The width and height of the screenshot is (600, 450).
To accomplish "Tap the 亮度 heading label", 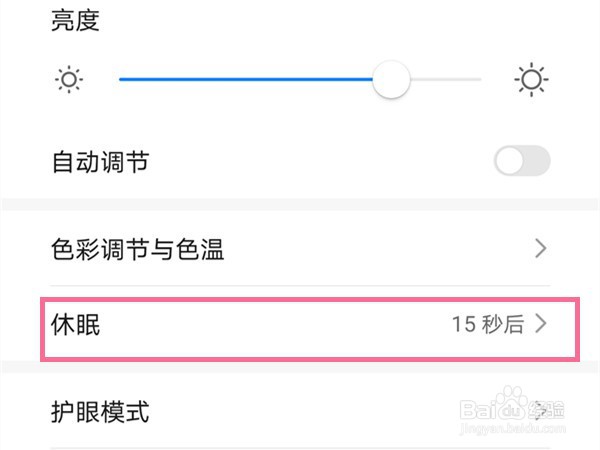I will coord(76,20).
